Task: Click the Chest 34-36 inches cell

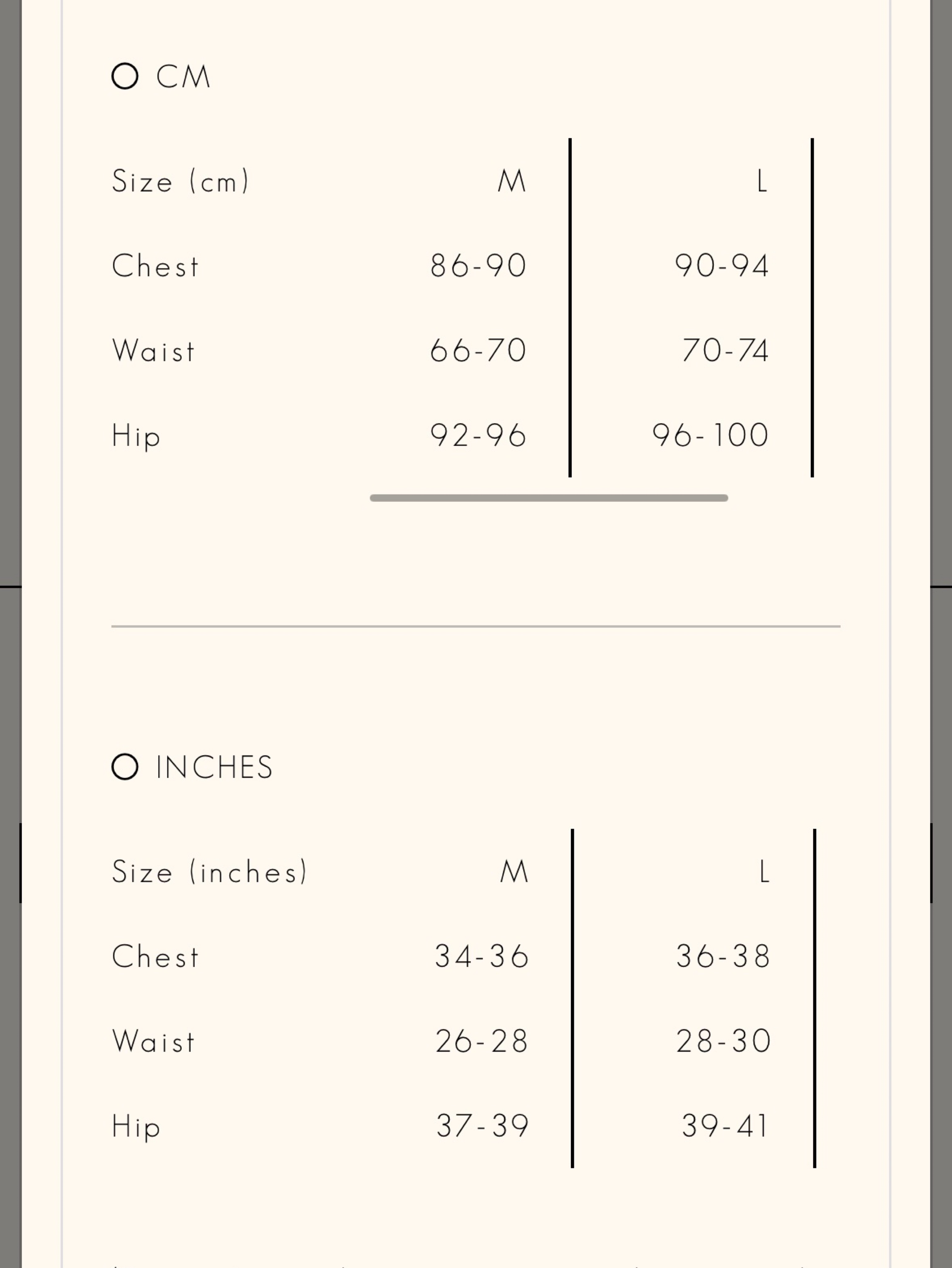Action: tap(482, 956)
